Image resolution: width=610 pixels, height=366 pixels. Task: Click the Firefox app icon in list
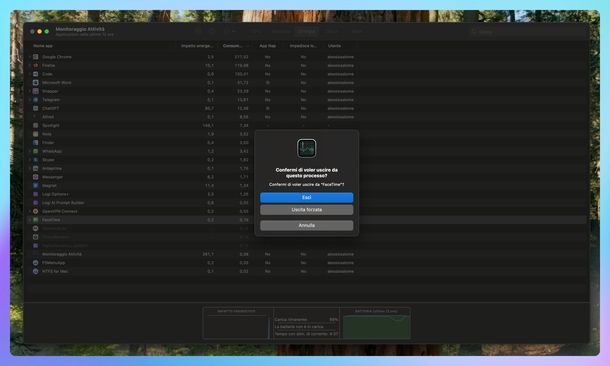click(35, 65)
